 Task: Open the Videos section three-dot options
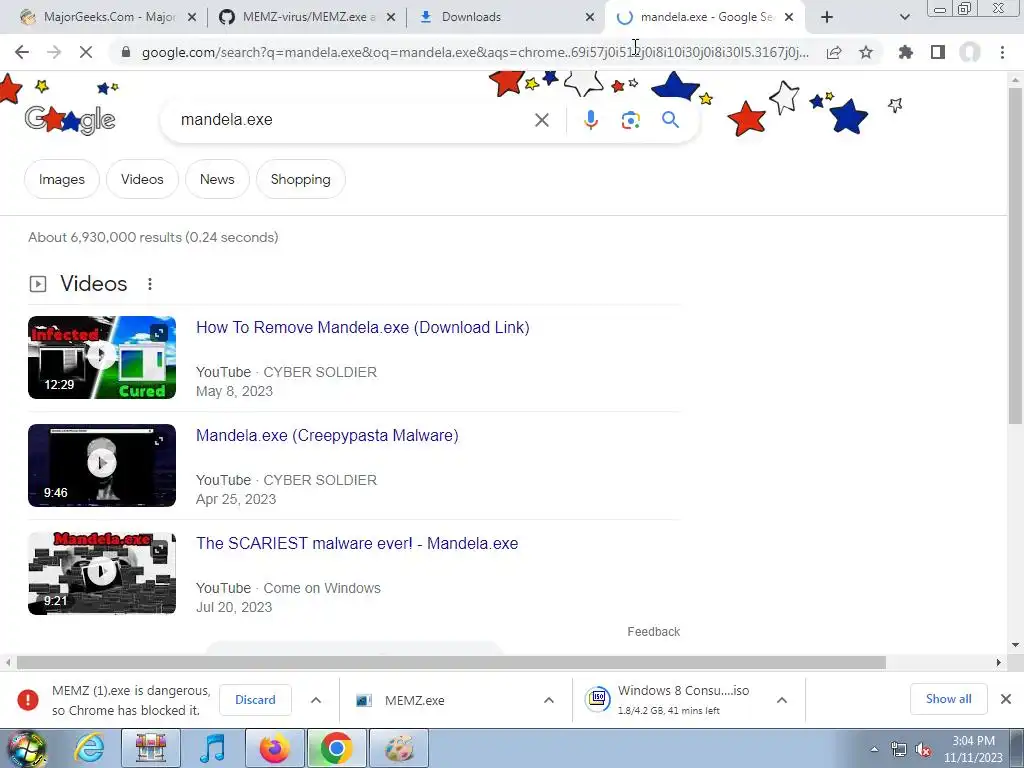pos(150,284)
